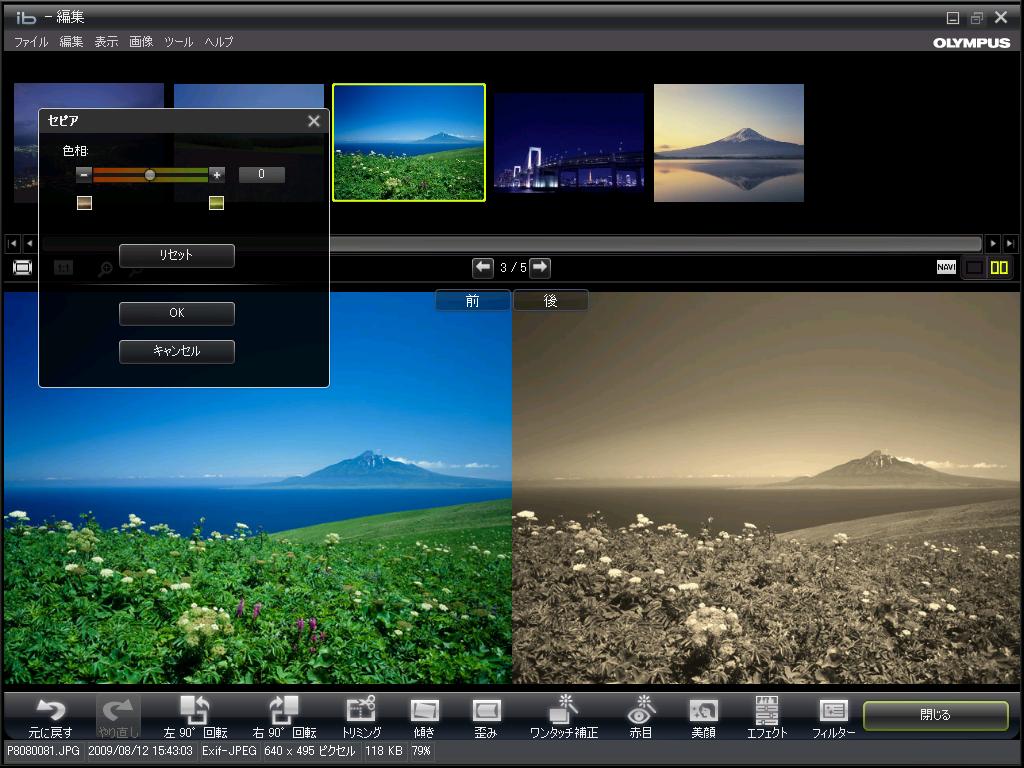Viewport: 1024px width, 768px height.
Task: Click the plus button on hue slider
Action: [217, 174]
